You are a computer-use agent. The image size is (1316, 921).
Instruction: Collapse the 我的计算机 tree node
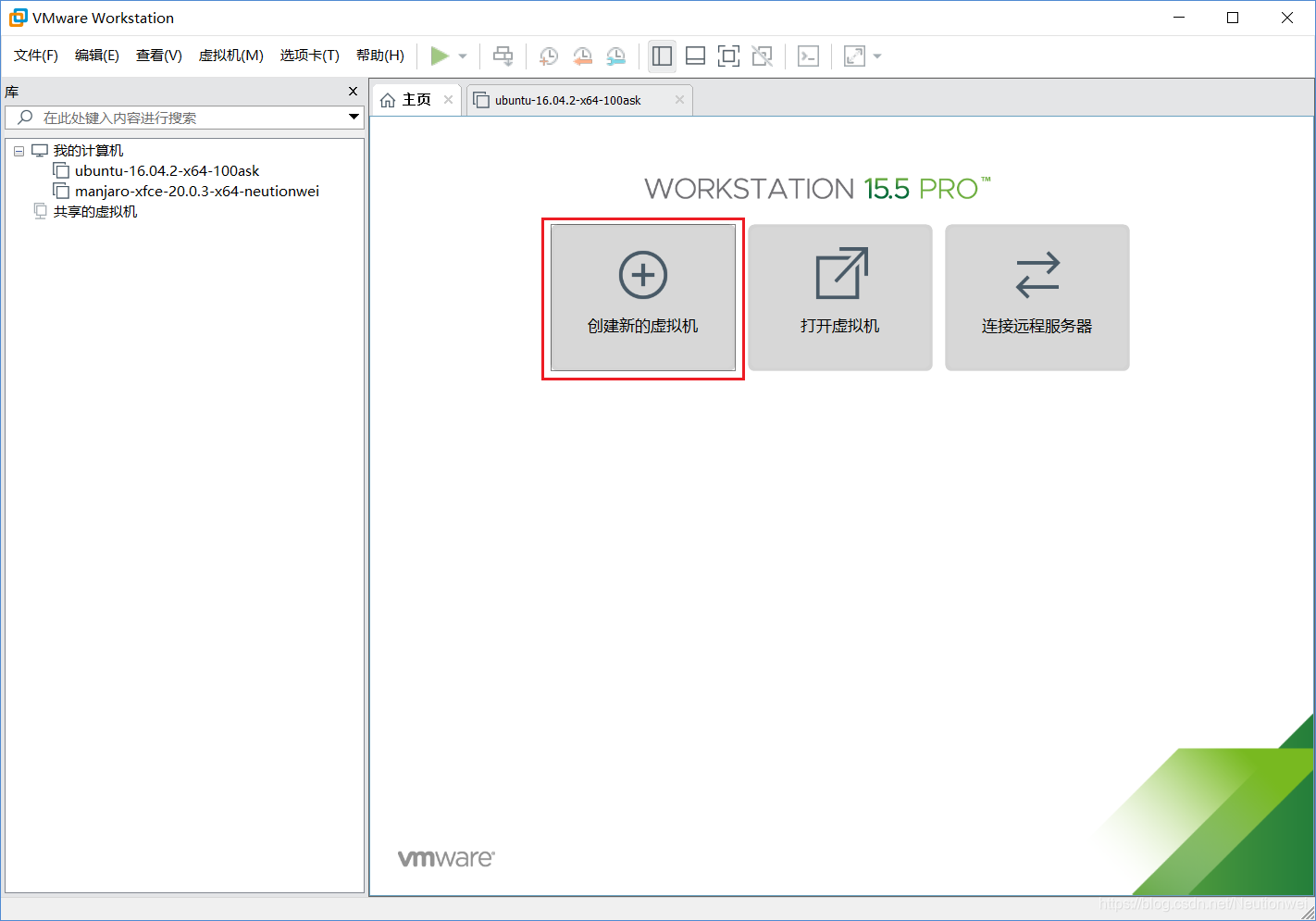tap(19, 151)
